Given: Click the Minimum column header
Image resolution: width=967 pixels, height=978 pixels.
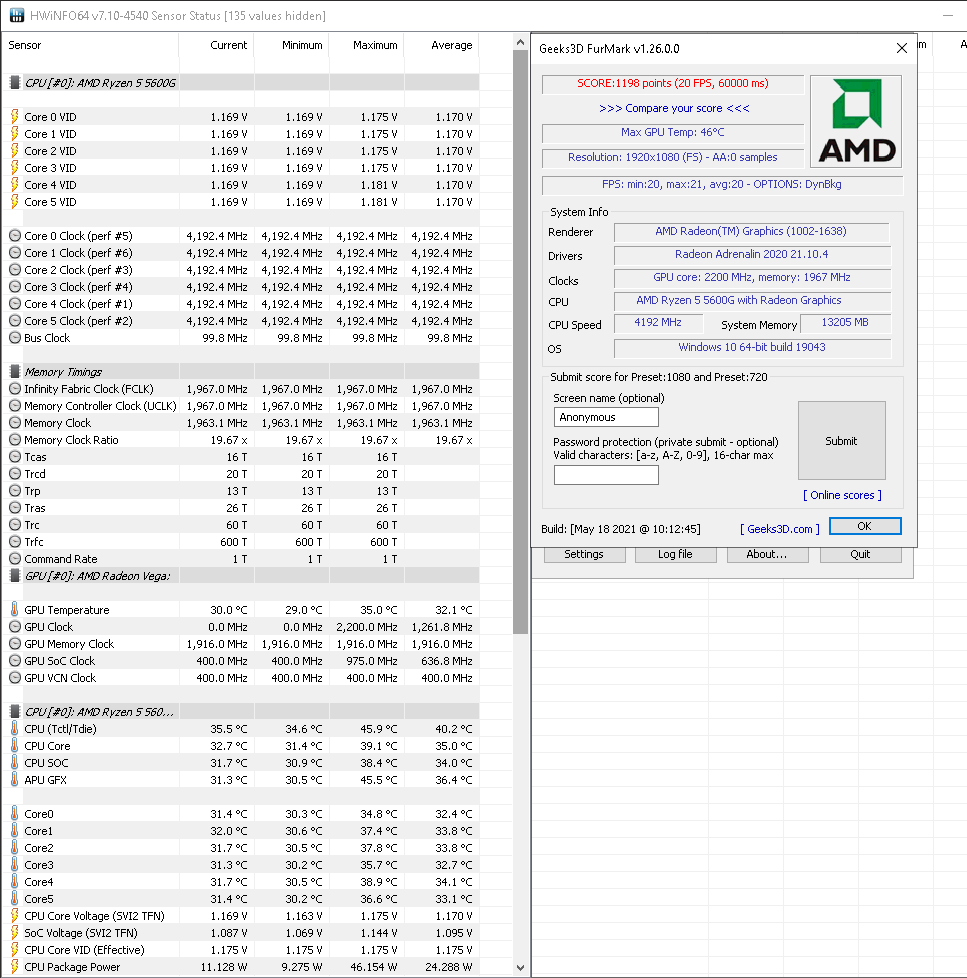Looking at the screenshot, I should tap(302, 45).
